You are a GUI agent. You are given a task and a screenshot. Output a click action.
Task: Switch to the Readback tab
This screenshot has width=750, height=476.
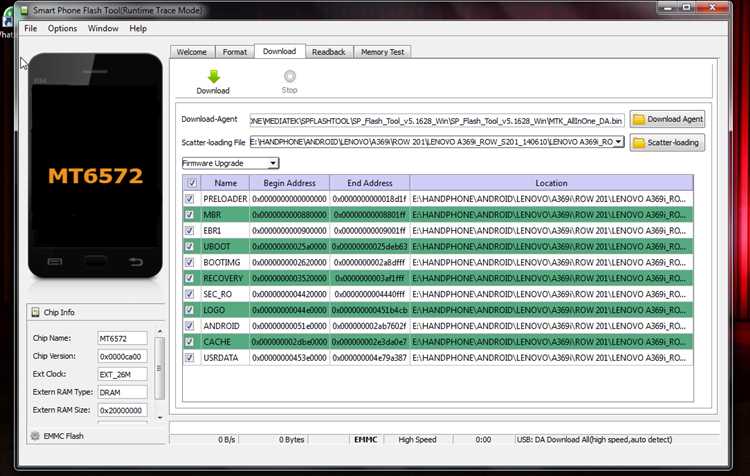(329, 52)
